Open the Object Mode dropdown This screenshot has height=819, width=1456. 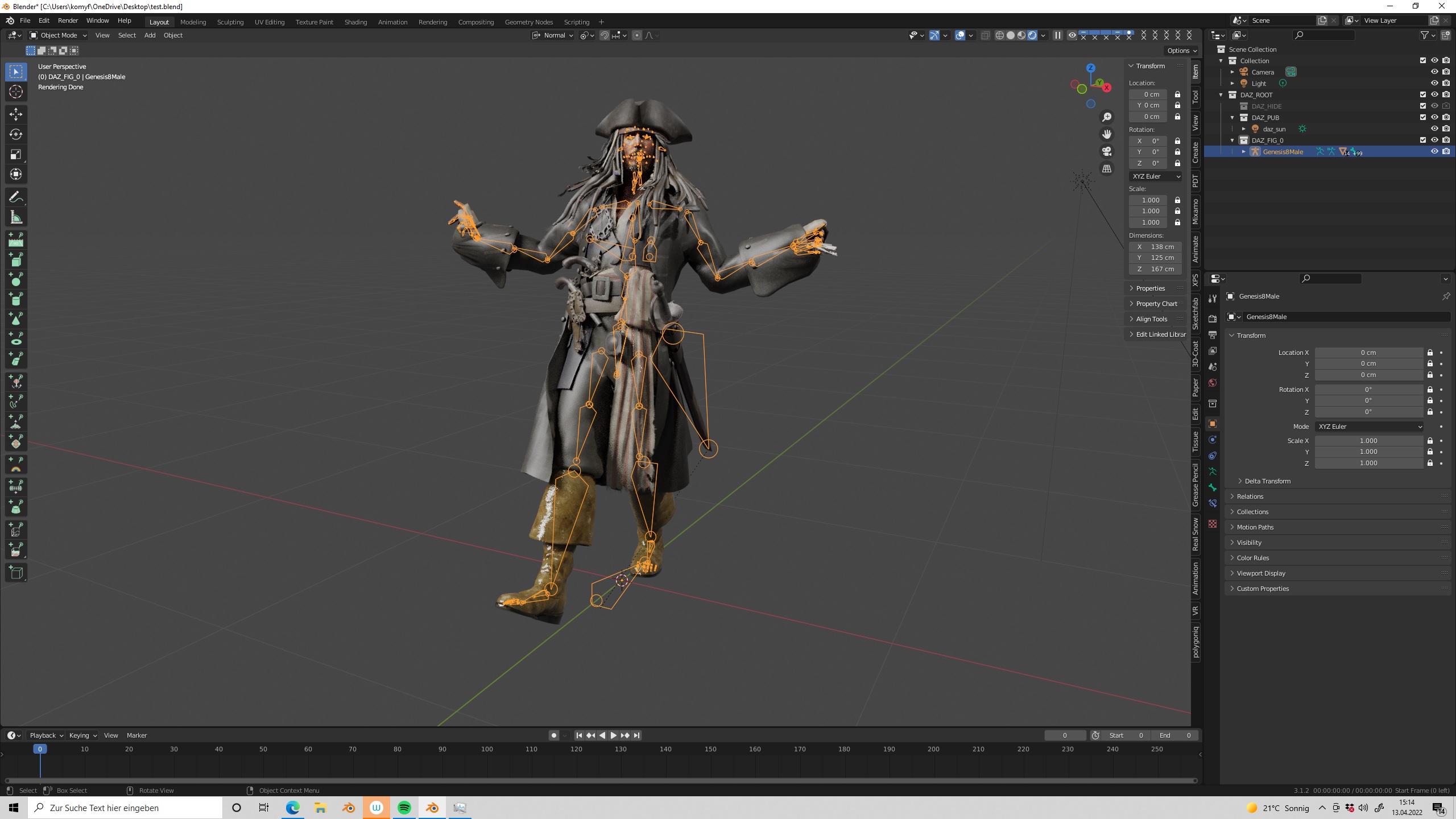(x=58, y=35)
